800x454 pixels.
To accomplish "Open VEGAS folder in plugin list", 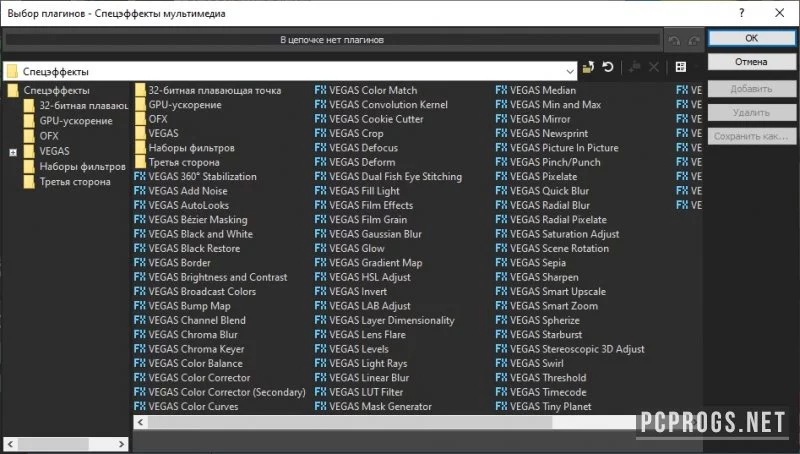I will tap(157, 133).
